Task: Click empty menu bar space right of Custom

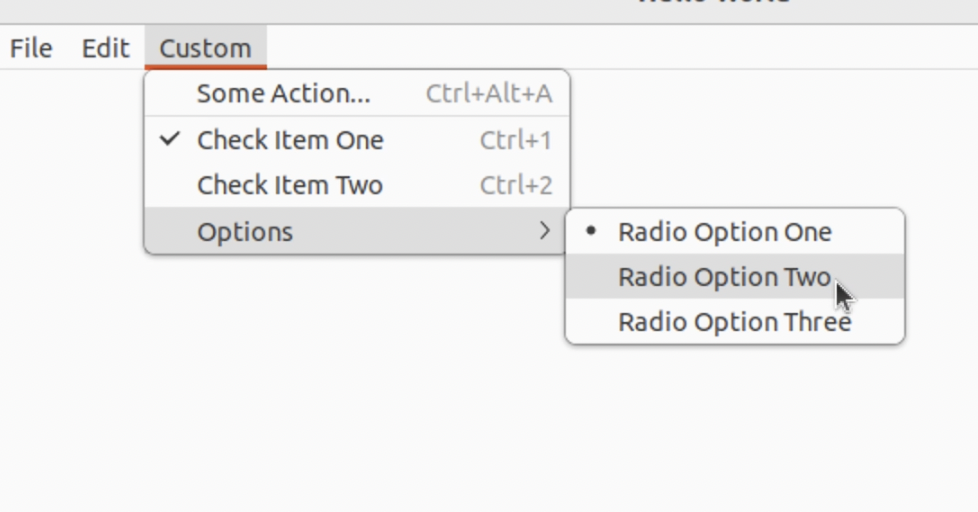Action: 600,48
